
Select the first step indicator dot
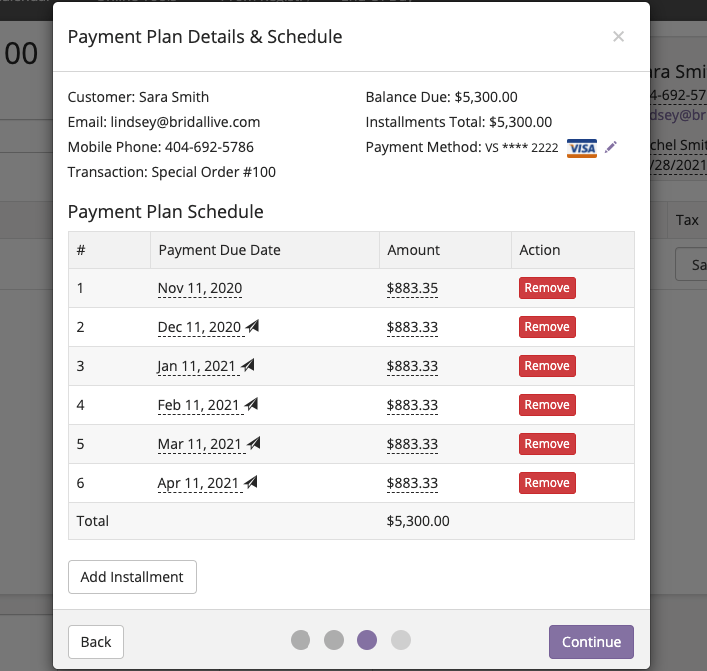(300, 640)
